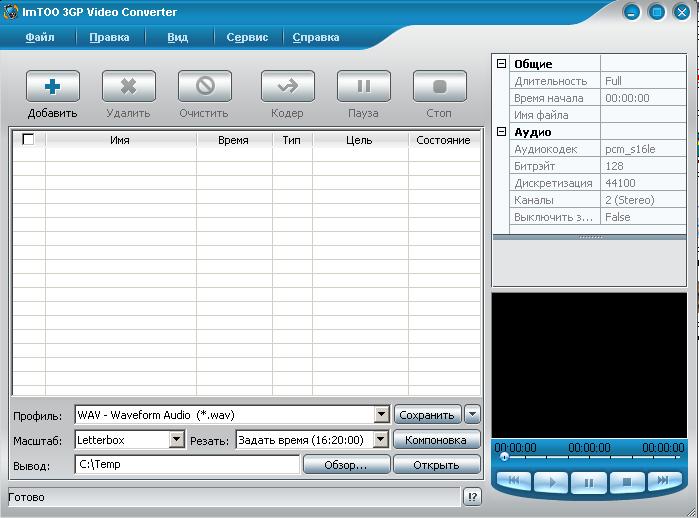Select the Выключить з... value False
The image size is (699, 518).
pos(643,217)
